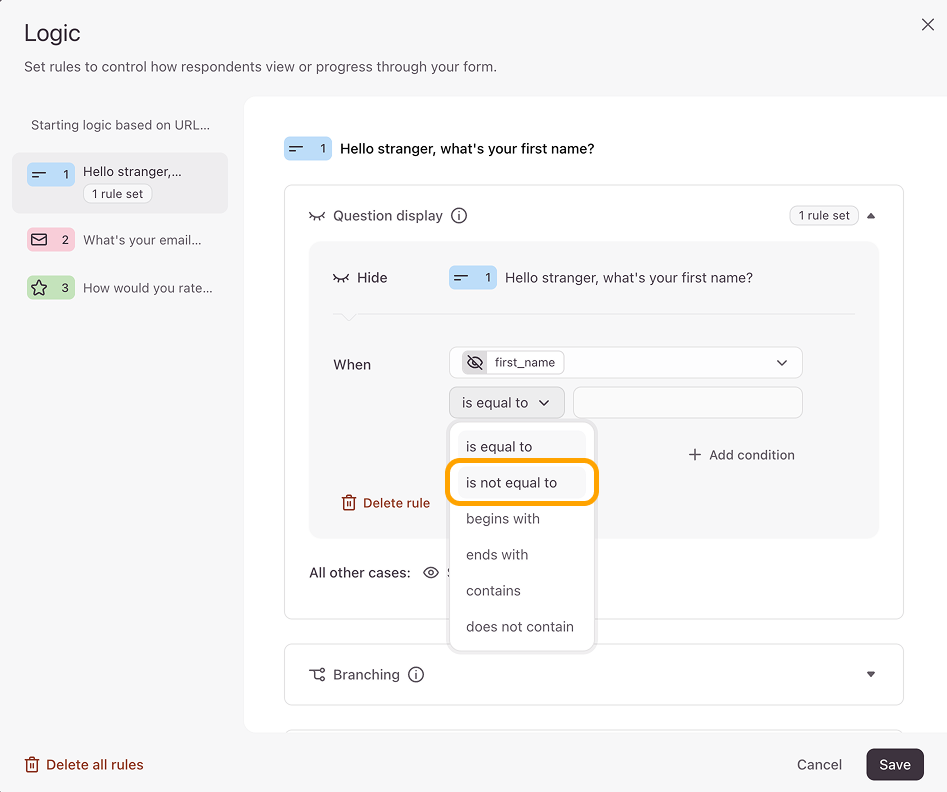947x792 pixels.
Task: Click the 1 rule set badge in sidebar
Action: [118, 194]
